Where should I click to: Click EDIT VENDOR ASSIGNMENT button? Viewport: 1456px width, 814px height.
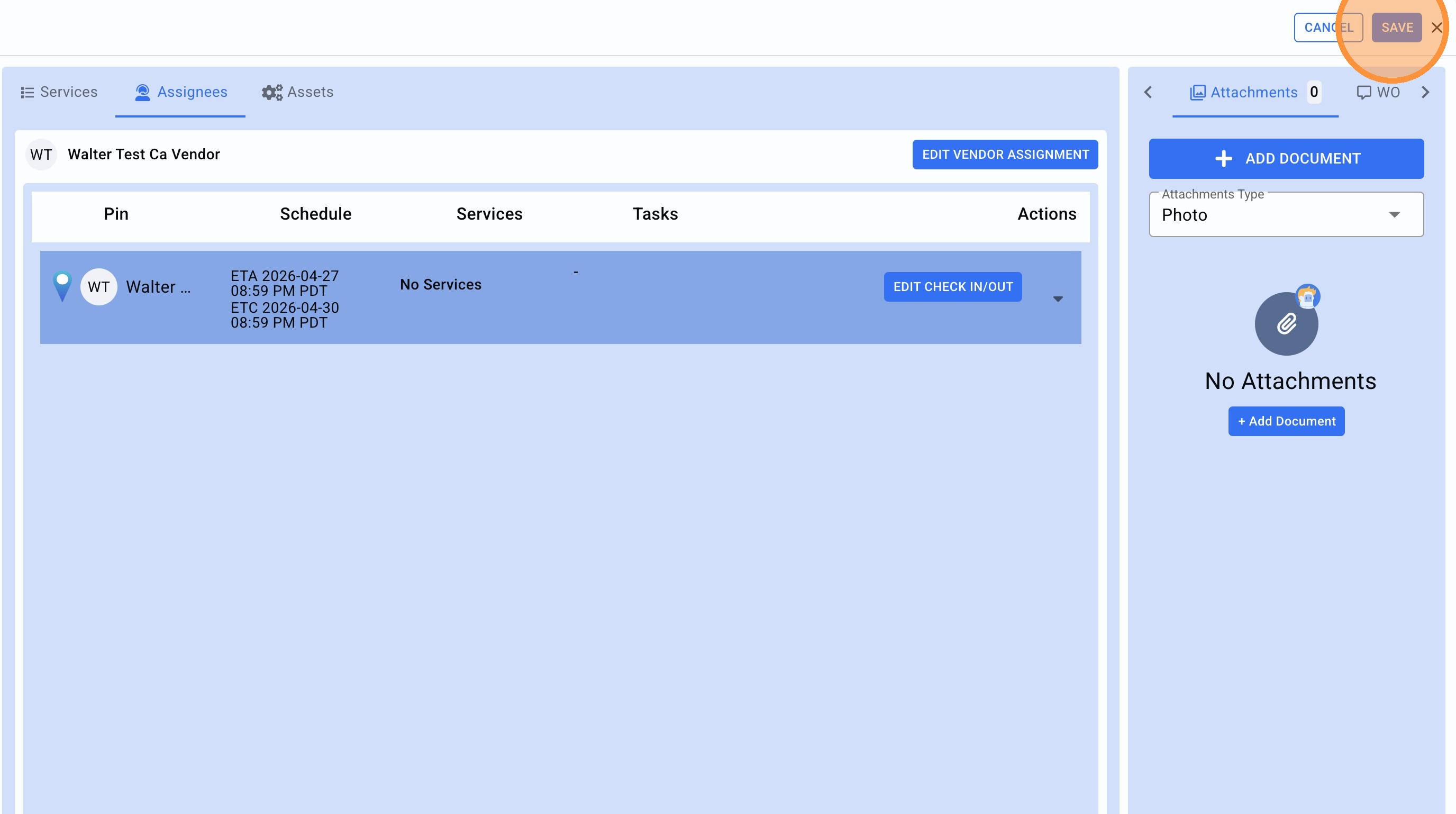[1004, 155]
